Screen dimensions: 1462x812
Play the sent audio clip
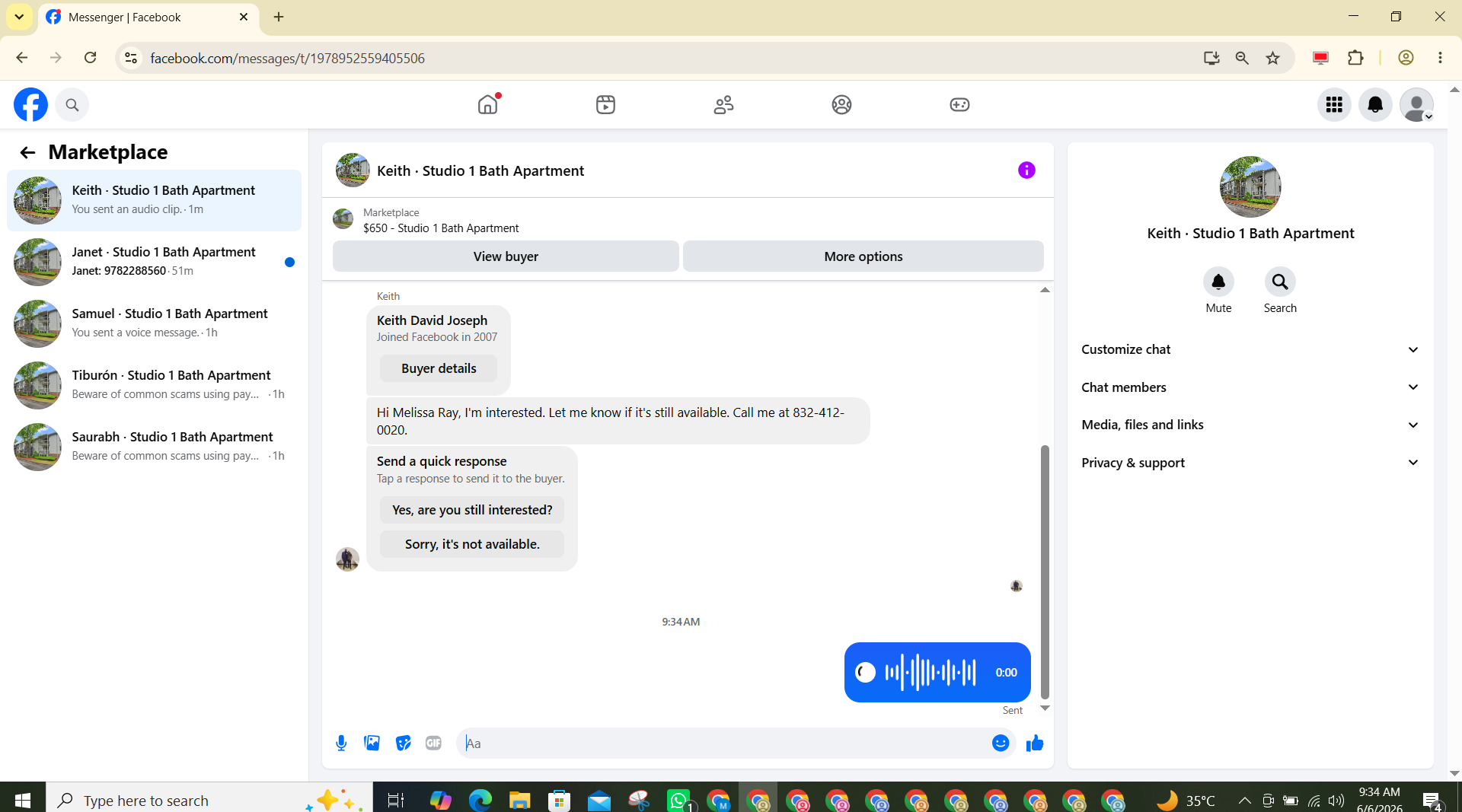865,673
